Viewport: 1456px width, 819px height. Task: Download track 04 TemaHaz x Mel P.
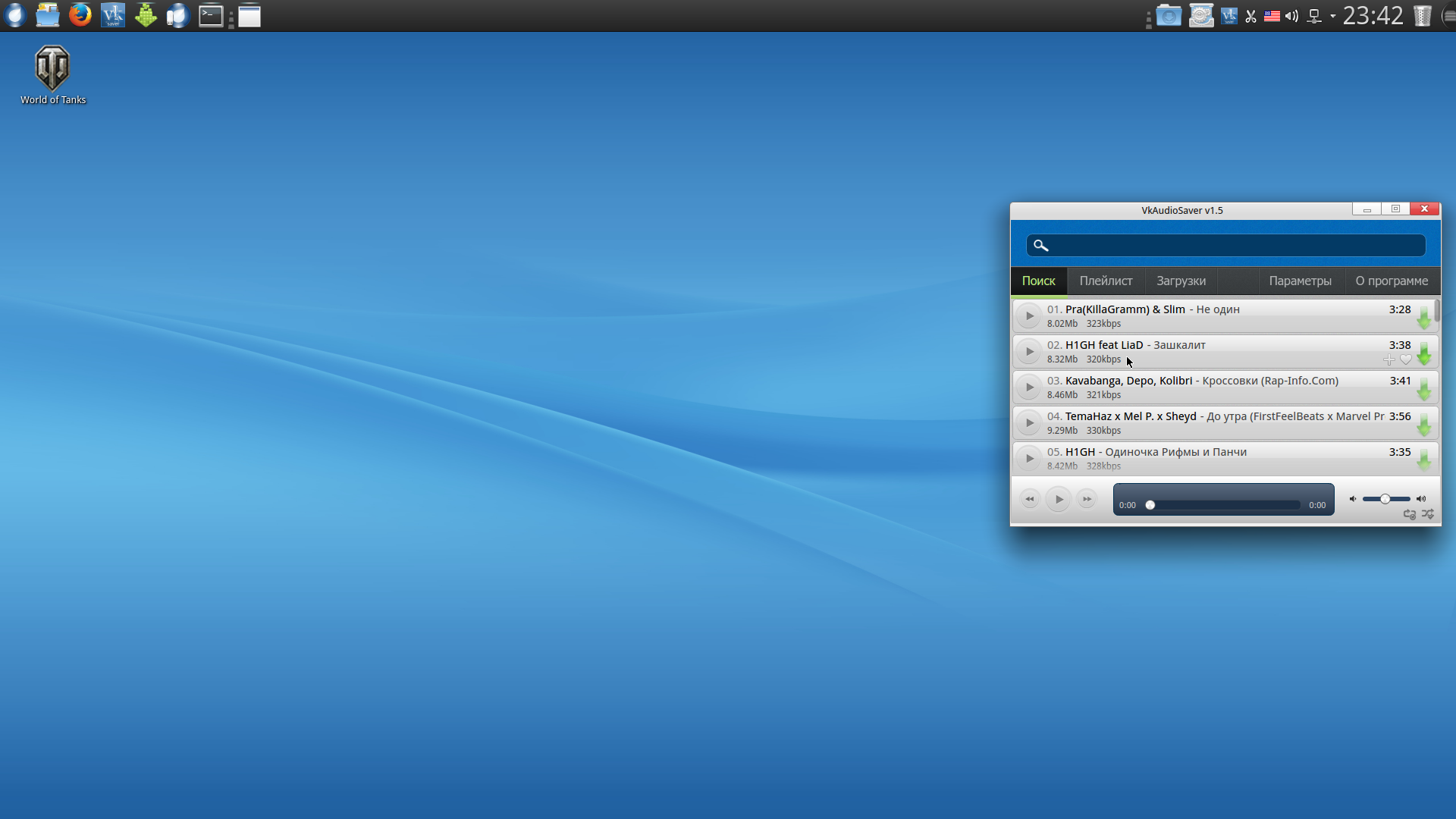pyautogui.click(x=1424, y=424)
